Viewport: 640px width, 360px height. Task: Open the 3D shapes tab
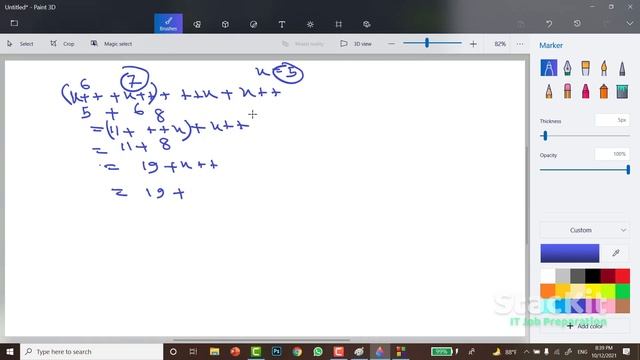click(x=225, y=24)
